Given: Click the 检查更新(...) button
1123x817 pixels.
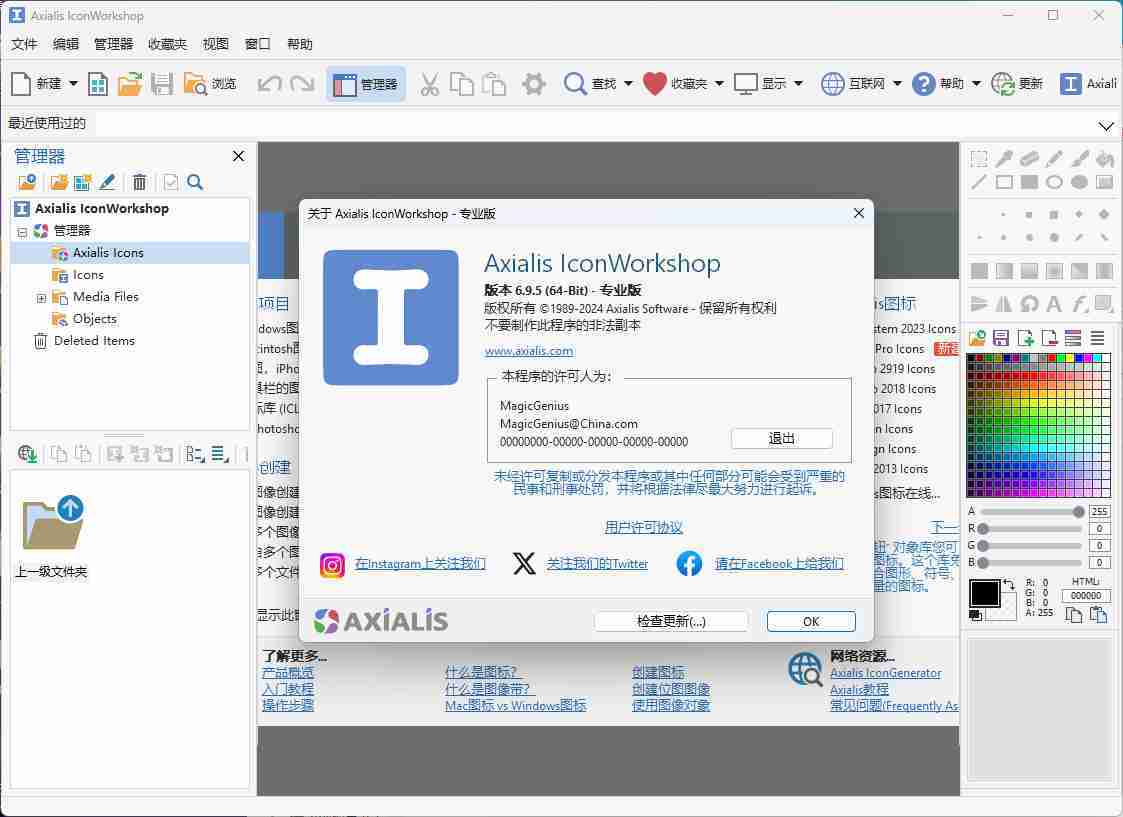Looking at the screenshot, I should (x=671, y=621).
